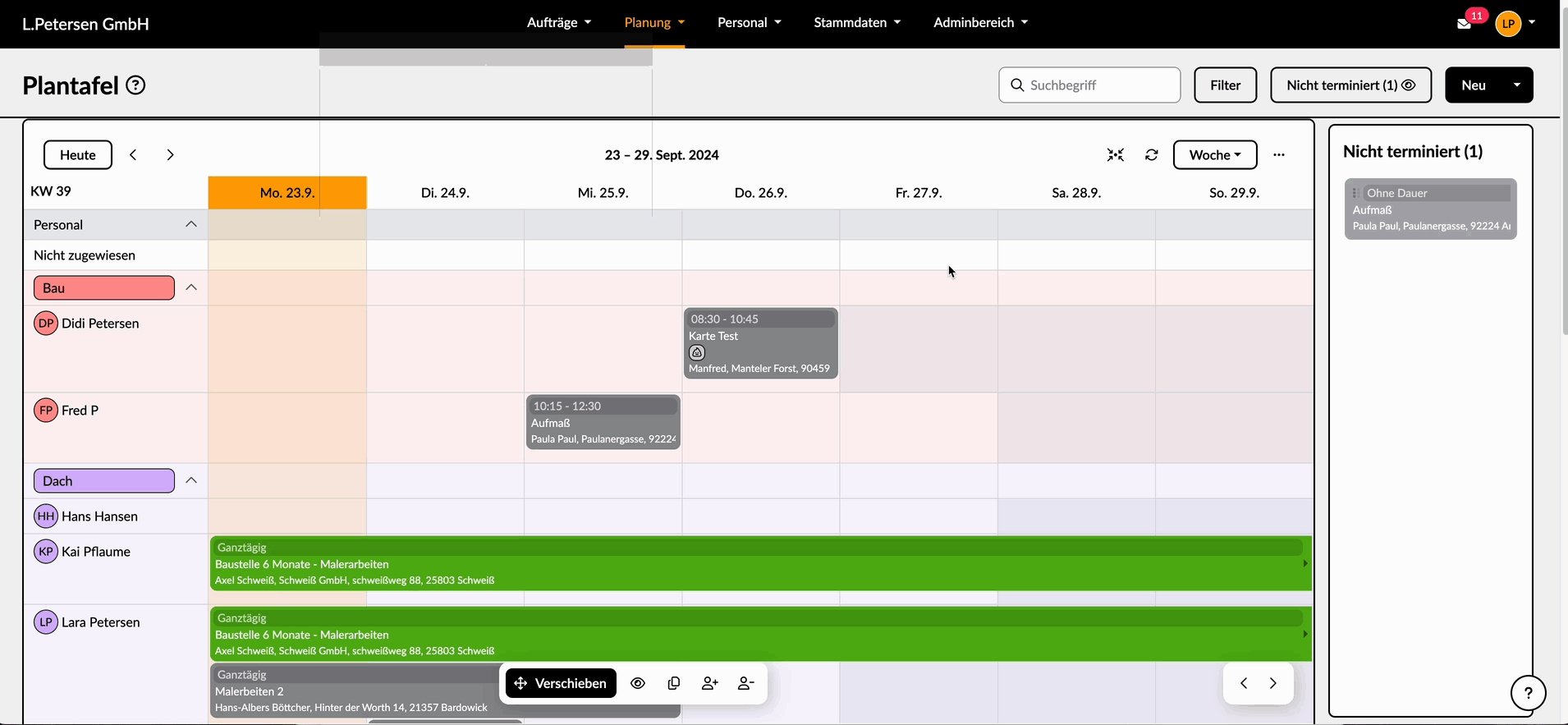
Task: Click the magnifier icon in search box
Action: [x=1017, y=85]
